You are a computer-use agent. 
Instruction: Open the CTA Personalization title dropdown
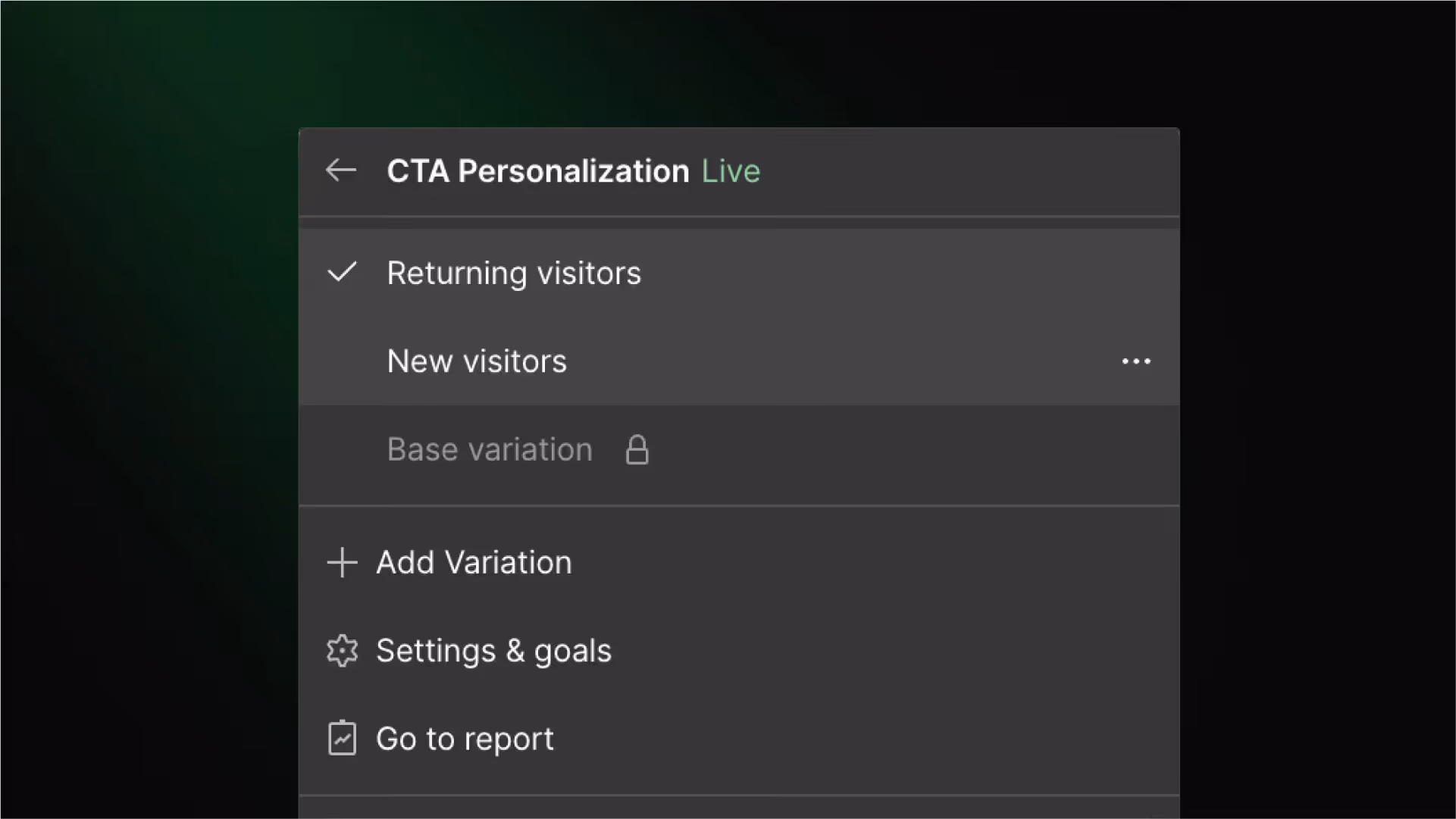coord(538,170)
